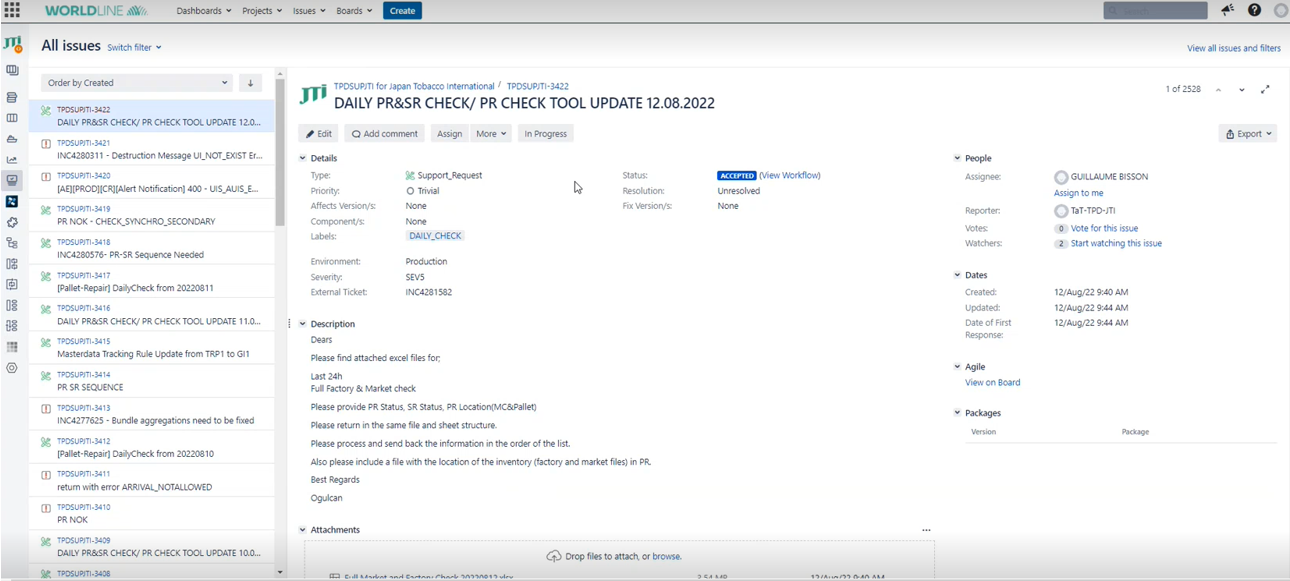Collapse the Dates section
This screenshot has height=581, width=1290.
click(x=957, y=275)
